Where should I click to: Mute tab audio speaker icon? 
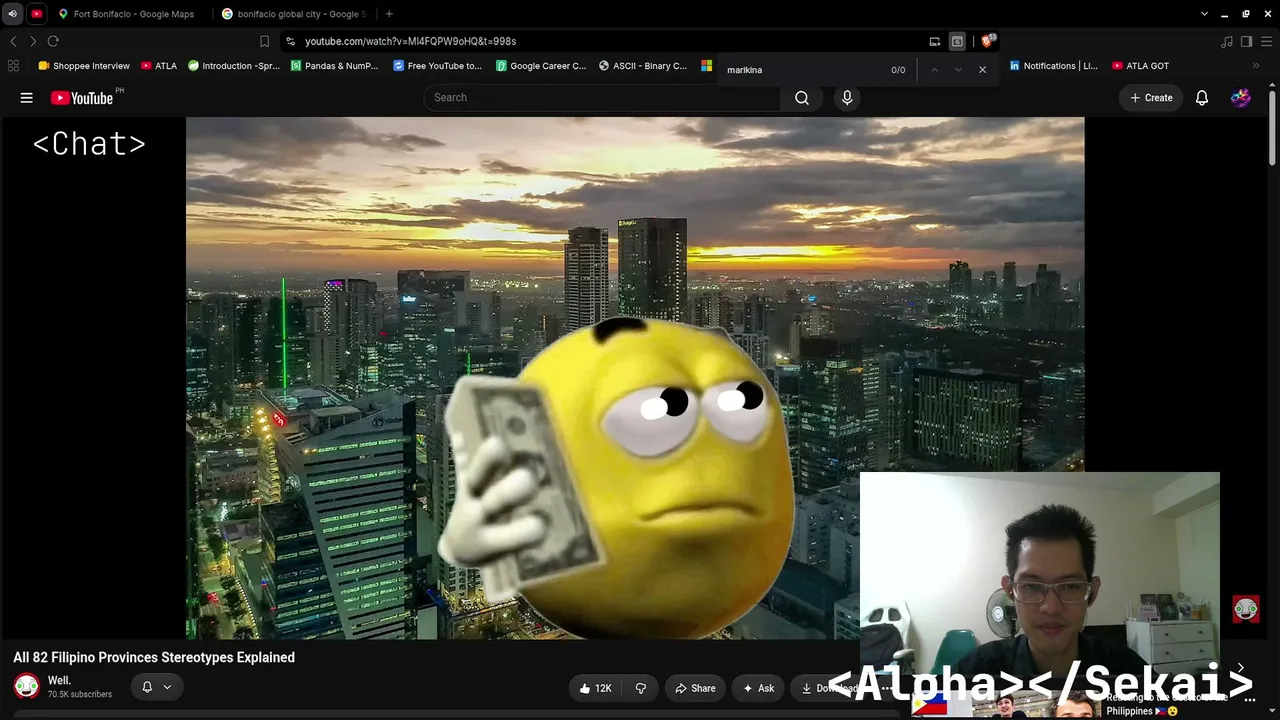[x=12, y=14]
